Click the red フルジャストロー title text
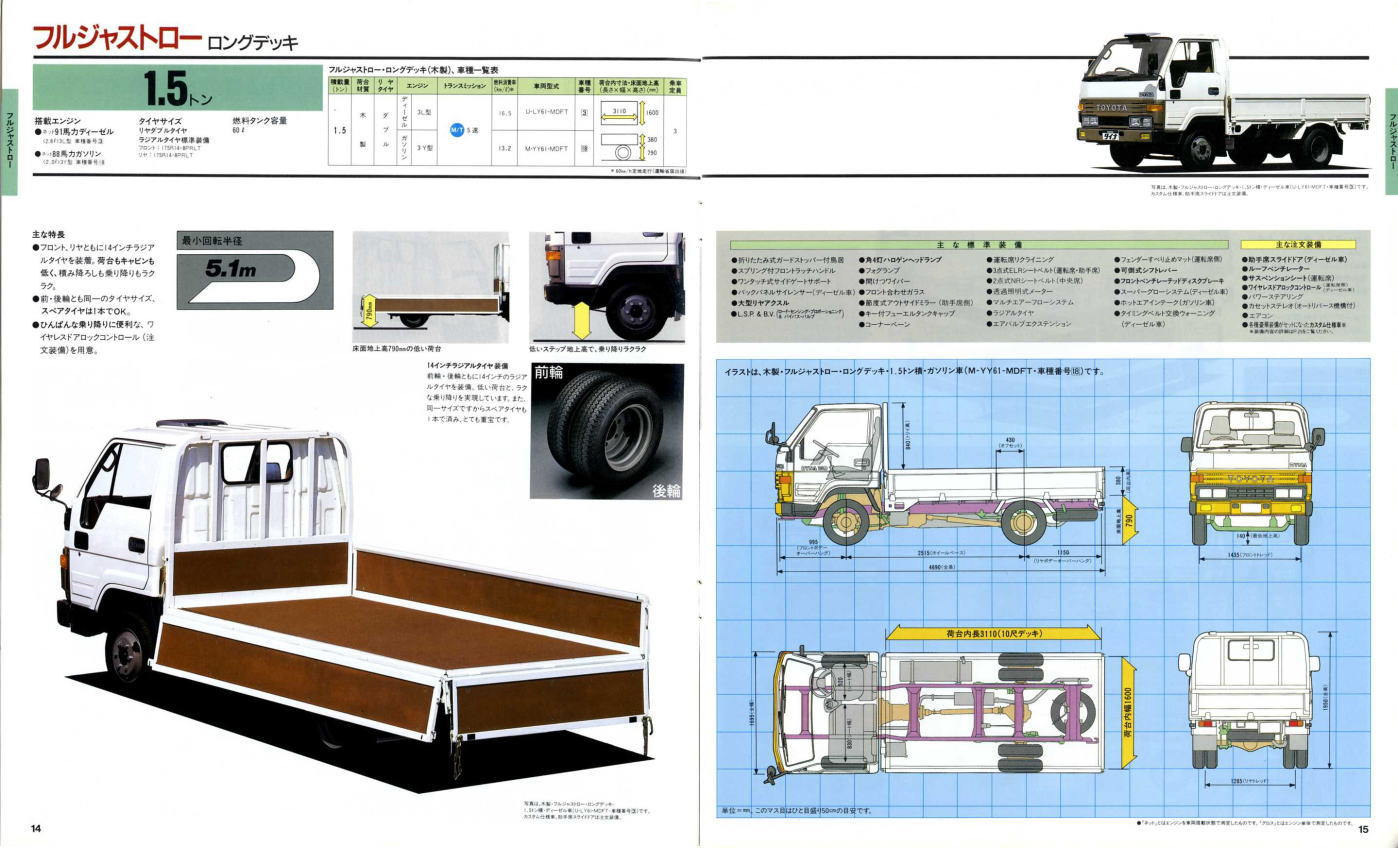The image size is (1398, 848). [117, 40]
